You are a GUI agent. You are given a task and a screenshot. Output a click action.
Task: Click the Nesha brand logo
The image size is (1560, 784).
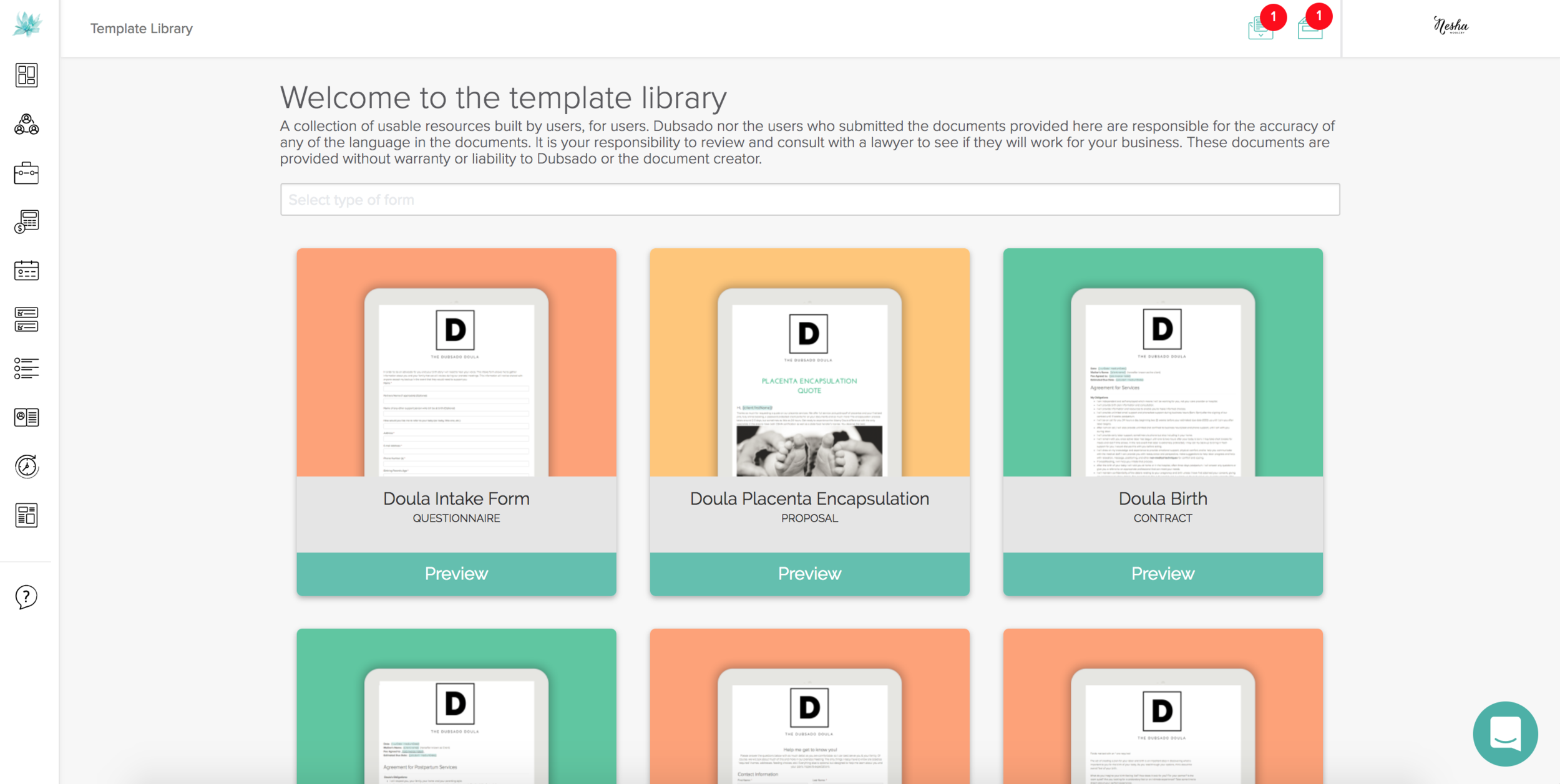pos(1451,26)
